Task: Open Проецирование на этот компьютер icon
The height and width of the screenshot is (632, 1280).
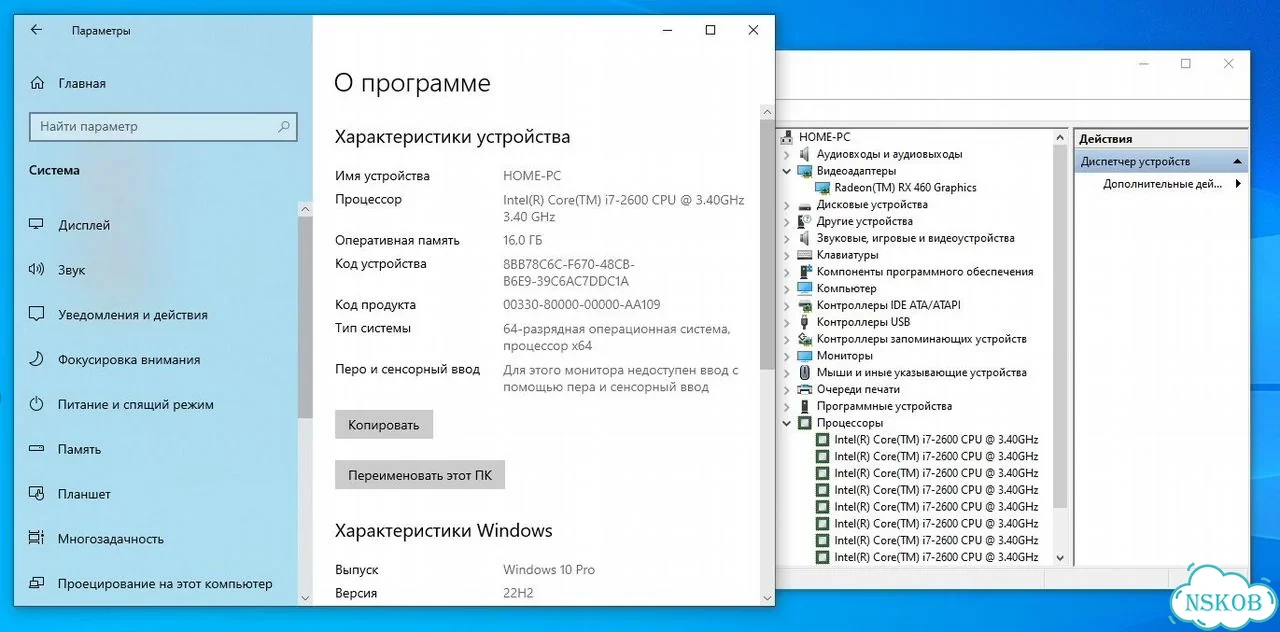Action: (37, 583)
